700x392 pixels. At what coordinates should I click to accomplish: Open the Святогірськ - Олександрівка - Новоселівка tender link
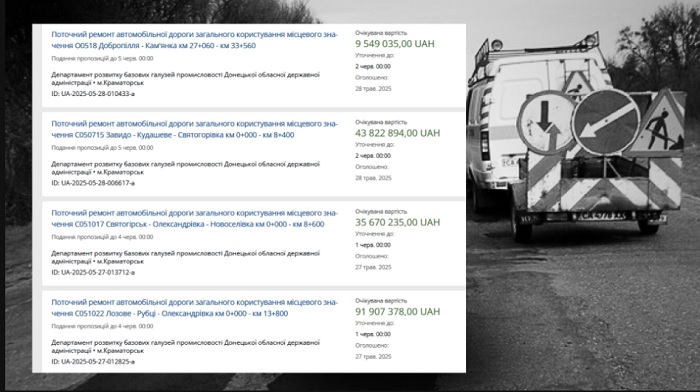(194, 218)
